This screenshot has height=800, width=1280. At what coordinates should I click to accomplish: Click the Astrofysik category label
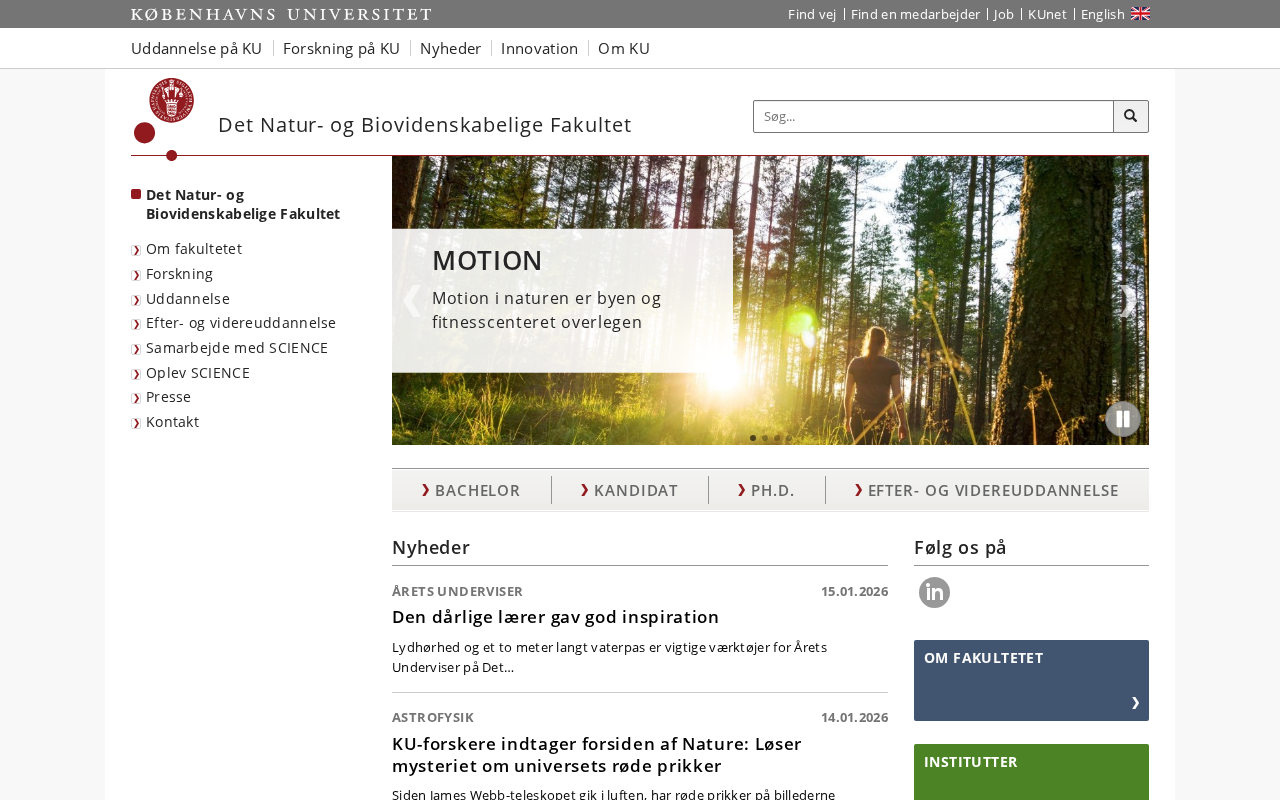pos(433,717)
